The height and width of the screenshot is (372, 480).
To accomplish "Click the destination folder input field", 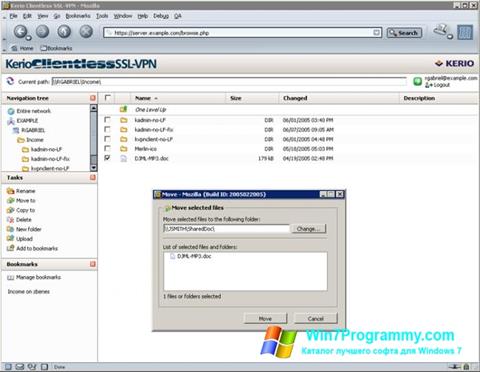I will 226,229.
